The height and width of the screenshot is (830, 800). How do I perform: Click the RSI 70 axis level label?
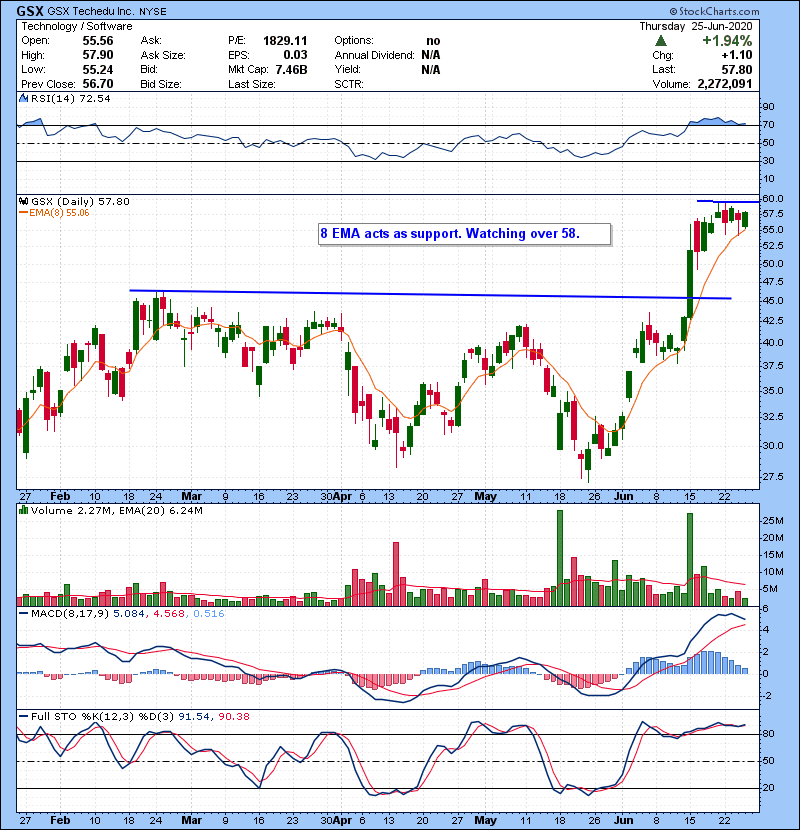[768, 125]
